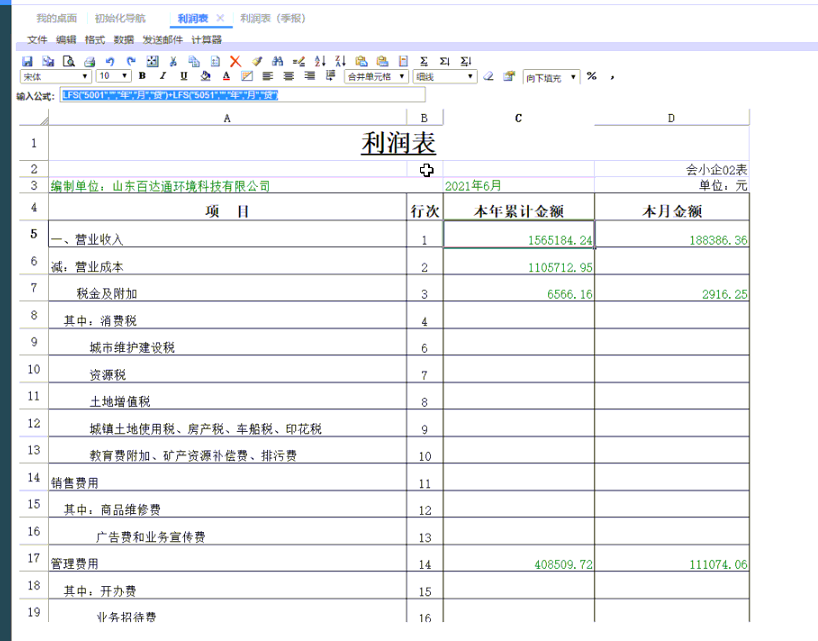The image size is (818, 641).
Task: Close the 利润表 tab
Action: point(220,18)
